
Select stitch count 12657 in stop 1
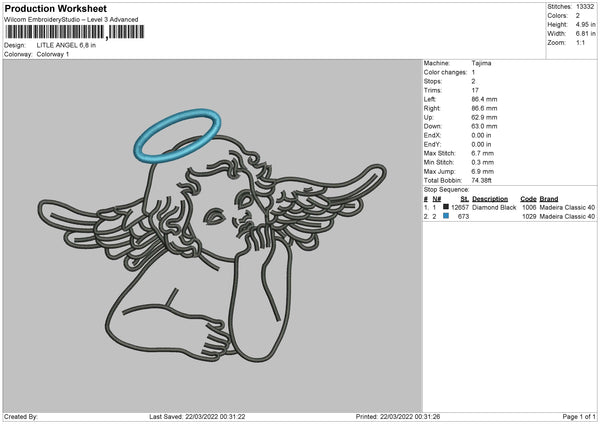460,208
